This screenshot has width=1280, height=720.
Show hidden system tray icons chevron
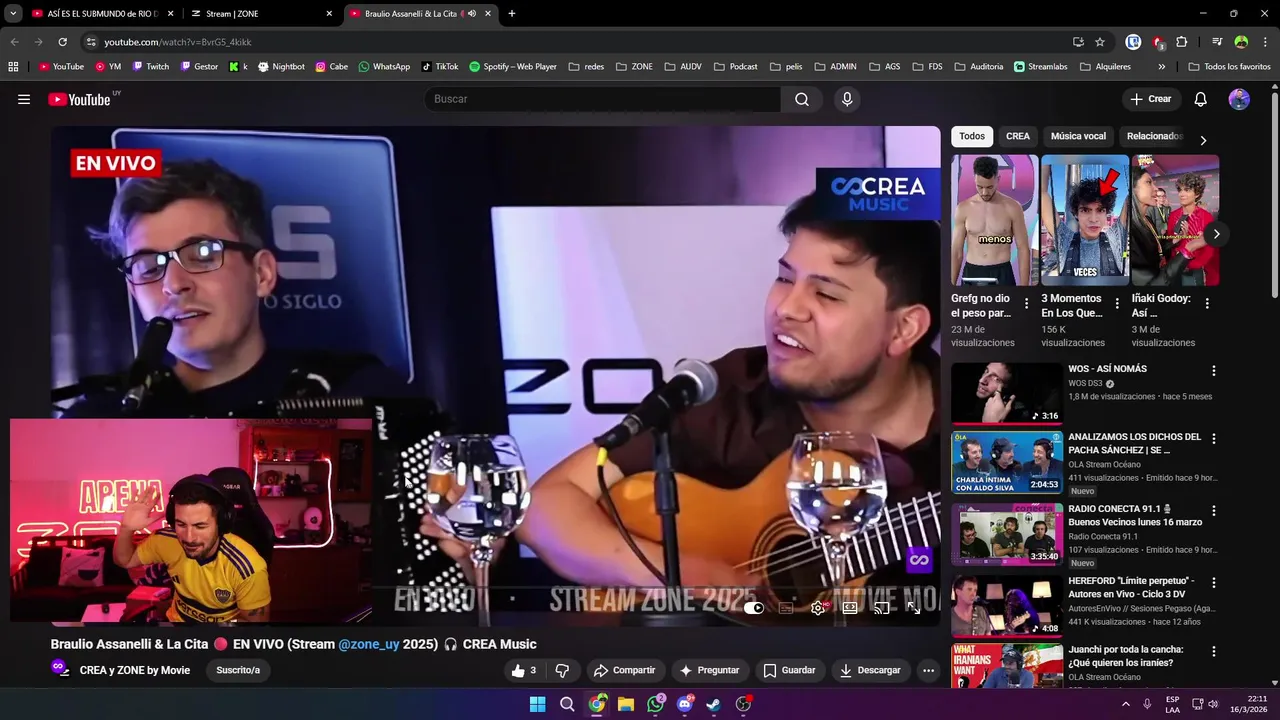tap(1126, 704)
